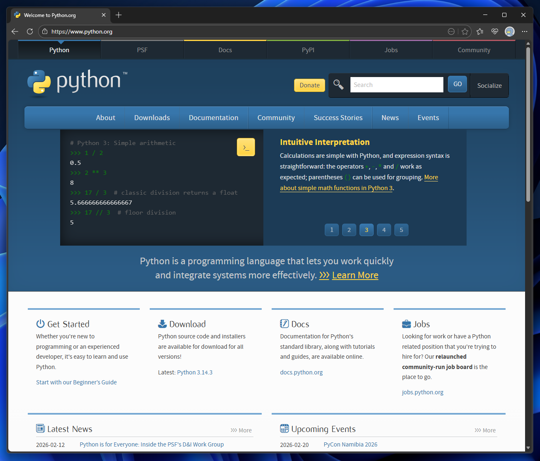Follow the Learn More link

click(x=355, y=275)
